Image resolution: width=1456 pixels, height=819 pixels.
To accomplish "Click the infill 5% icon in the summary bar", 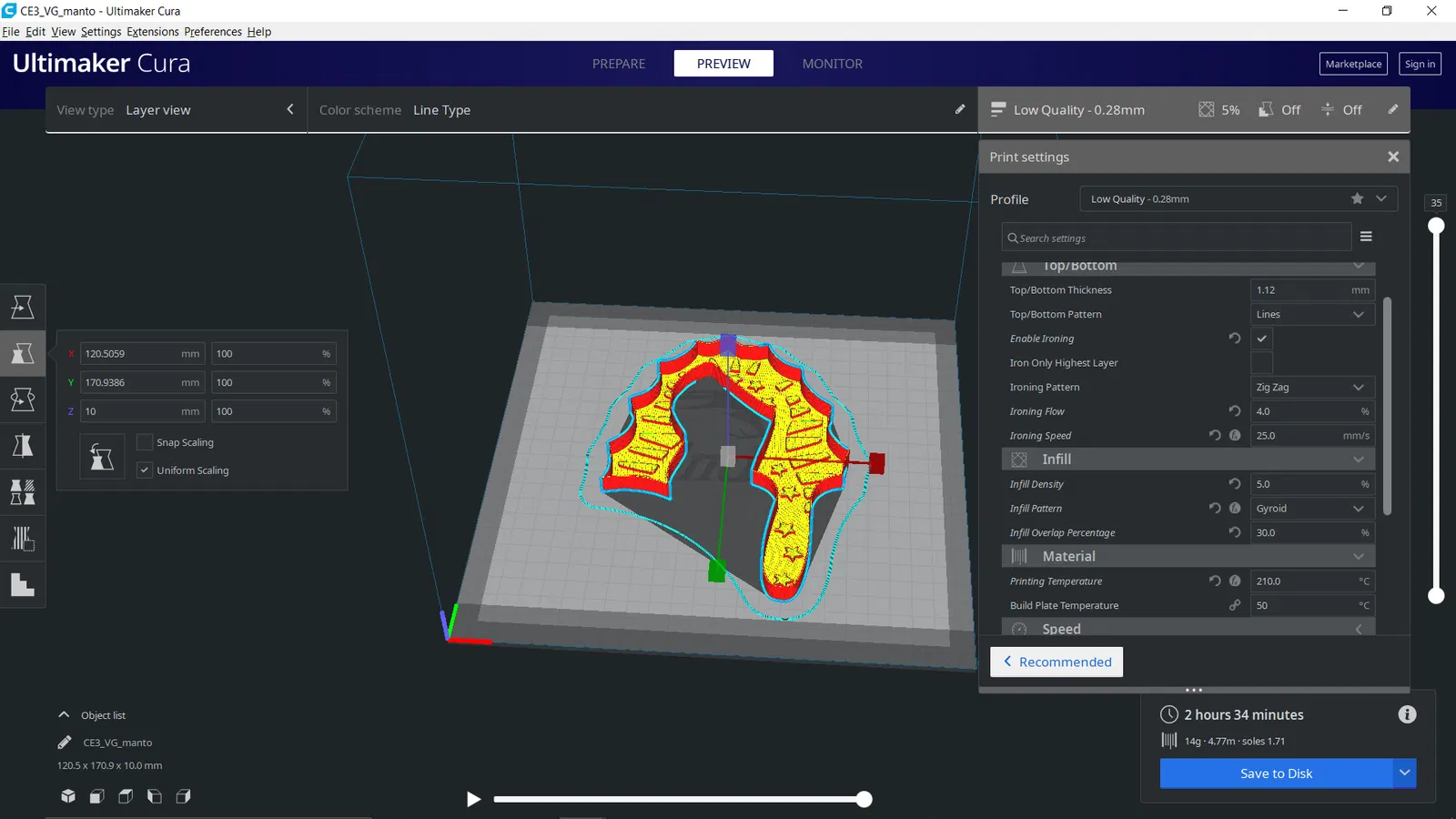I will point(1206,109).
